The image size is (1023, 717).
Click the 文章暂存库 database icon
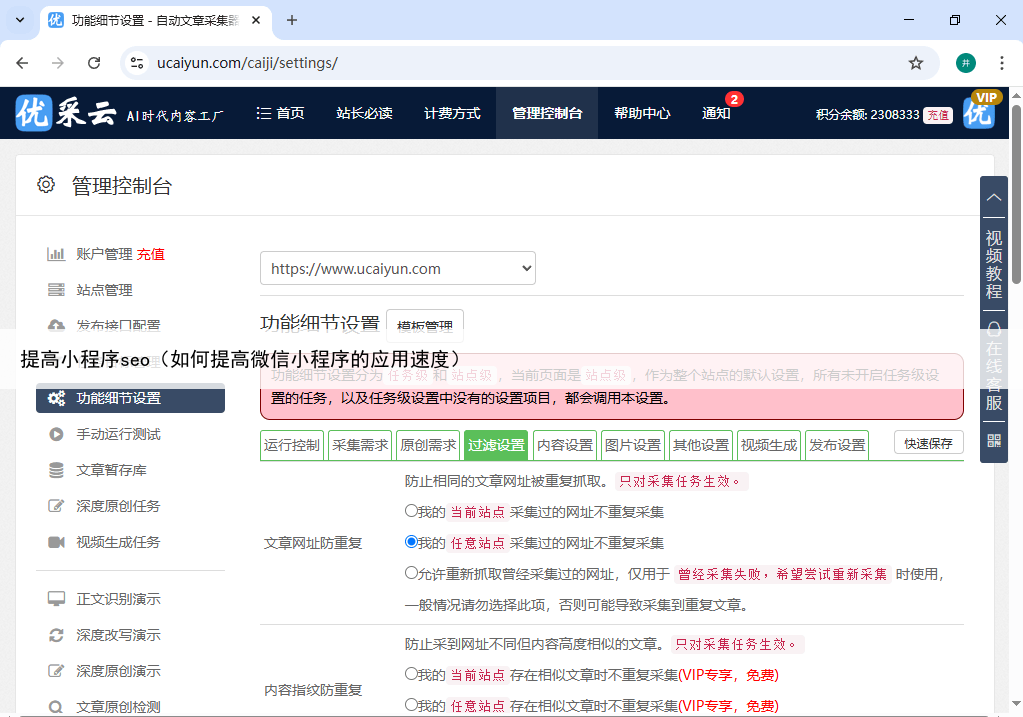click(x=56, y=470)
